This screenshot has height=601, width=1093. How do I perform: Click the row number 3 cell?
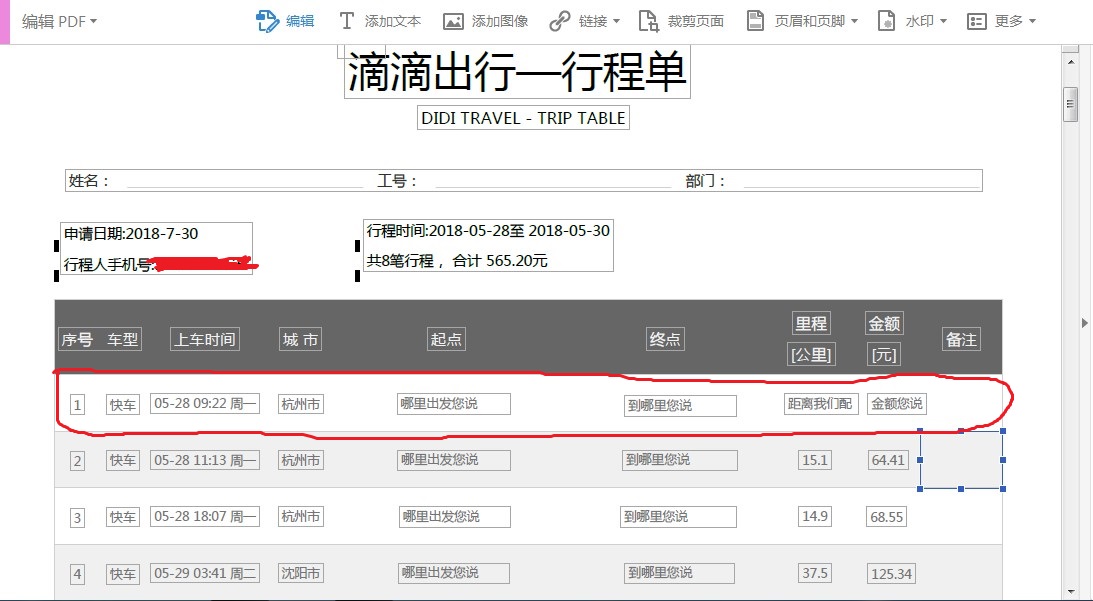click(77, 518)
